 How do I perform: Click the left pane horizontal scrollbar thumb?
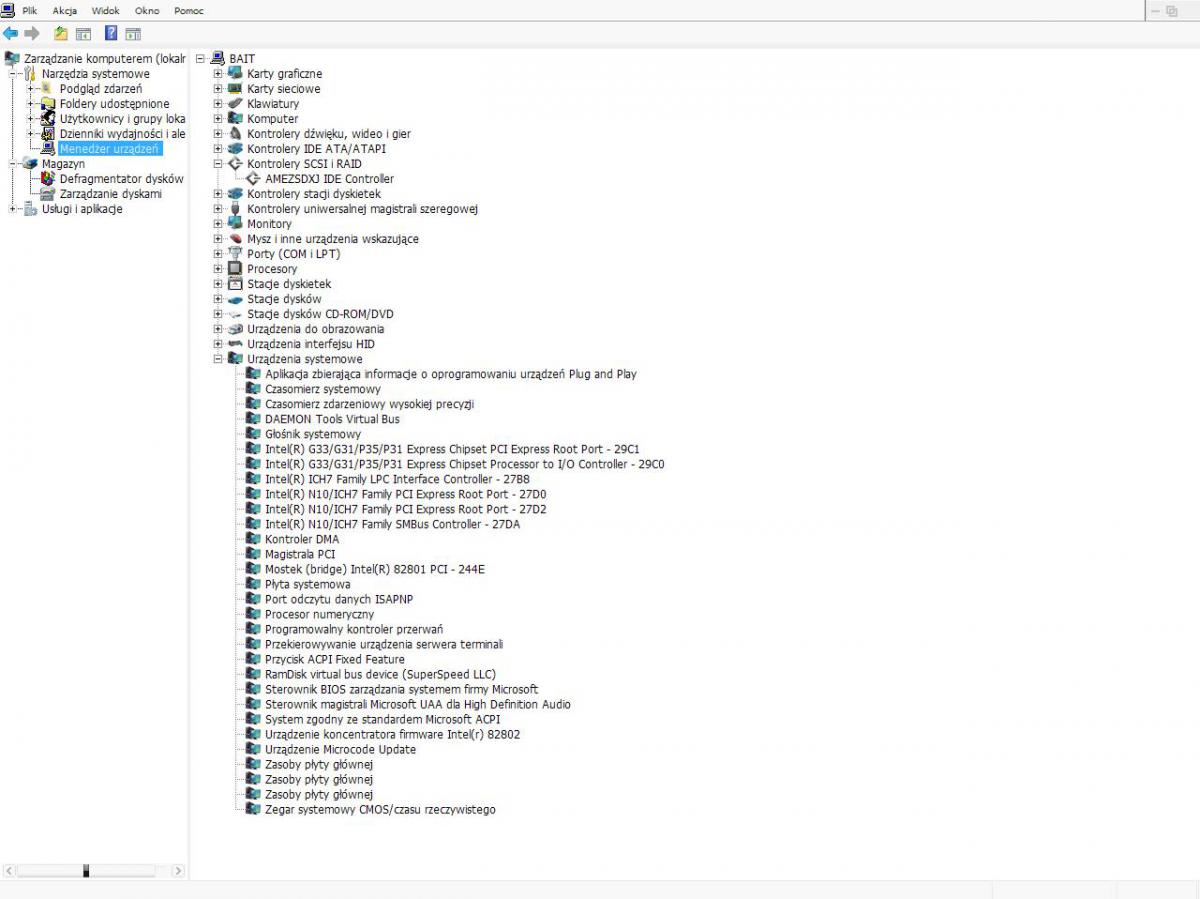point(86,870)
